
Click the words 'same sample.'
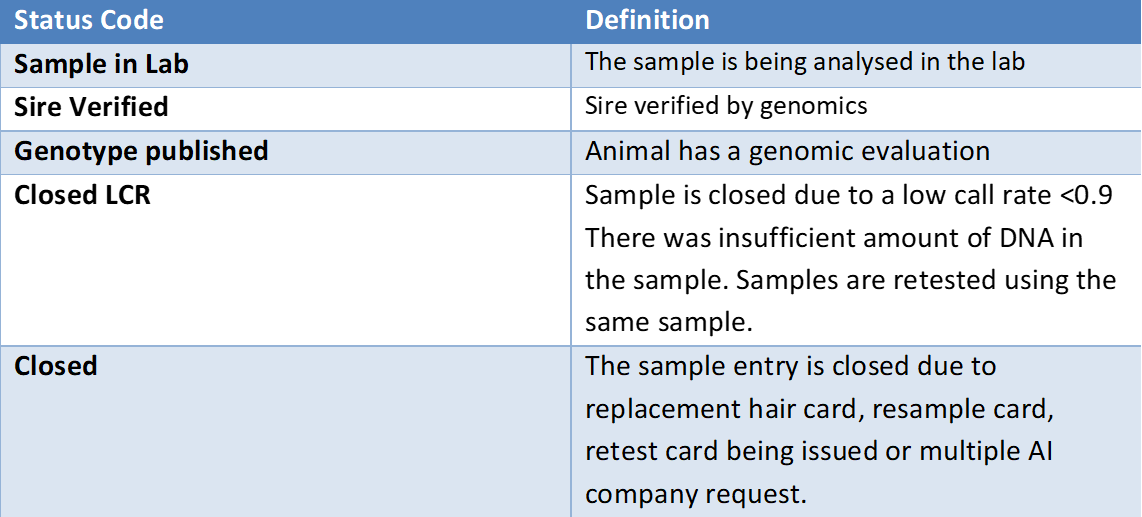click(x=668, y=323)
